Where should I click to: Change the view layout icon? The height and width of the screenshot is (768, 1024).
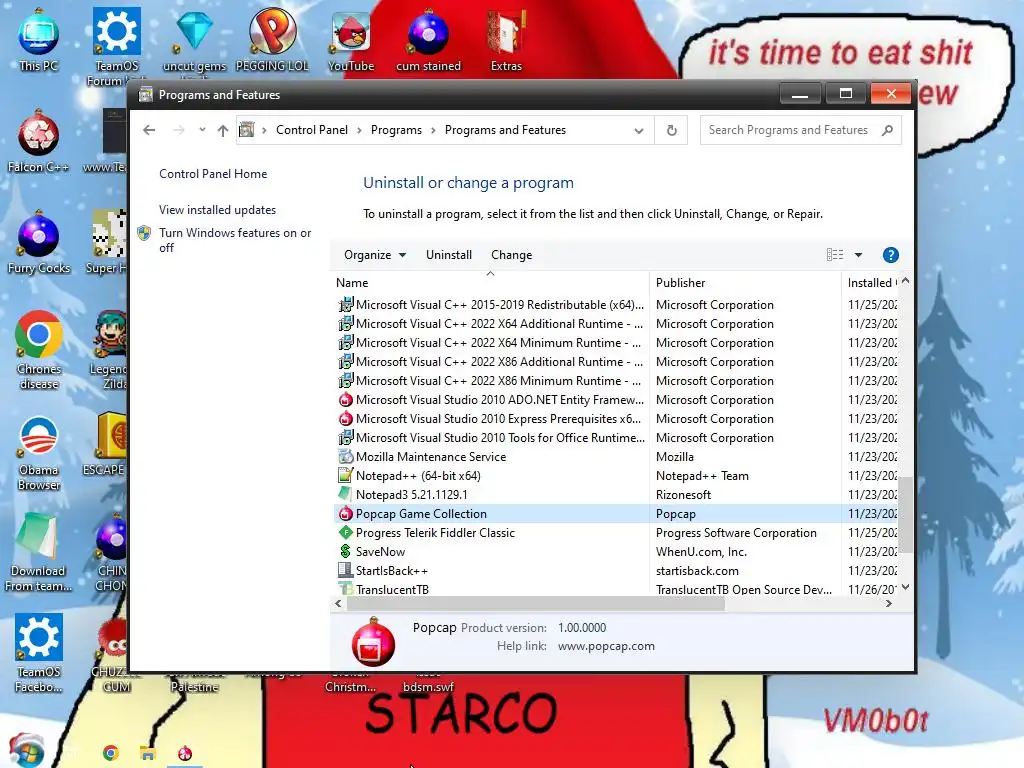(835, 255)
